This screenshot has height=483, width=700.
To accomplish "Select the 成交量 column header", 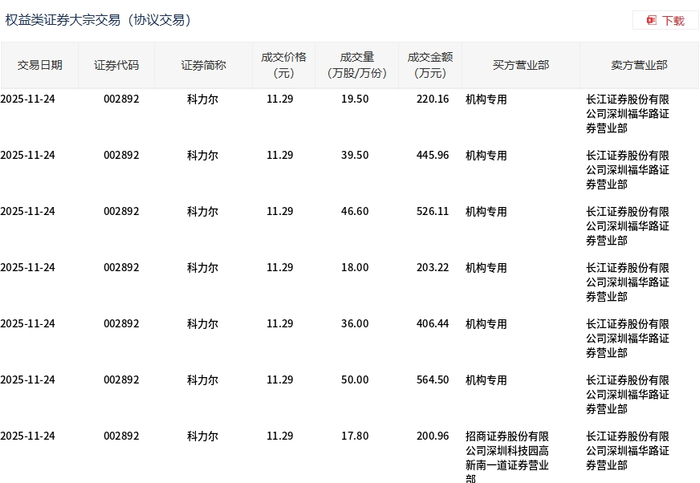I will 354,65.
